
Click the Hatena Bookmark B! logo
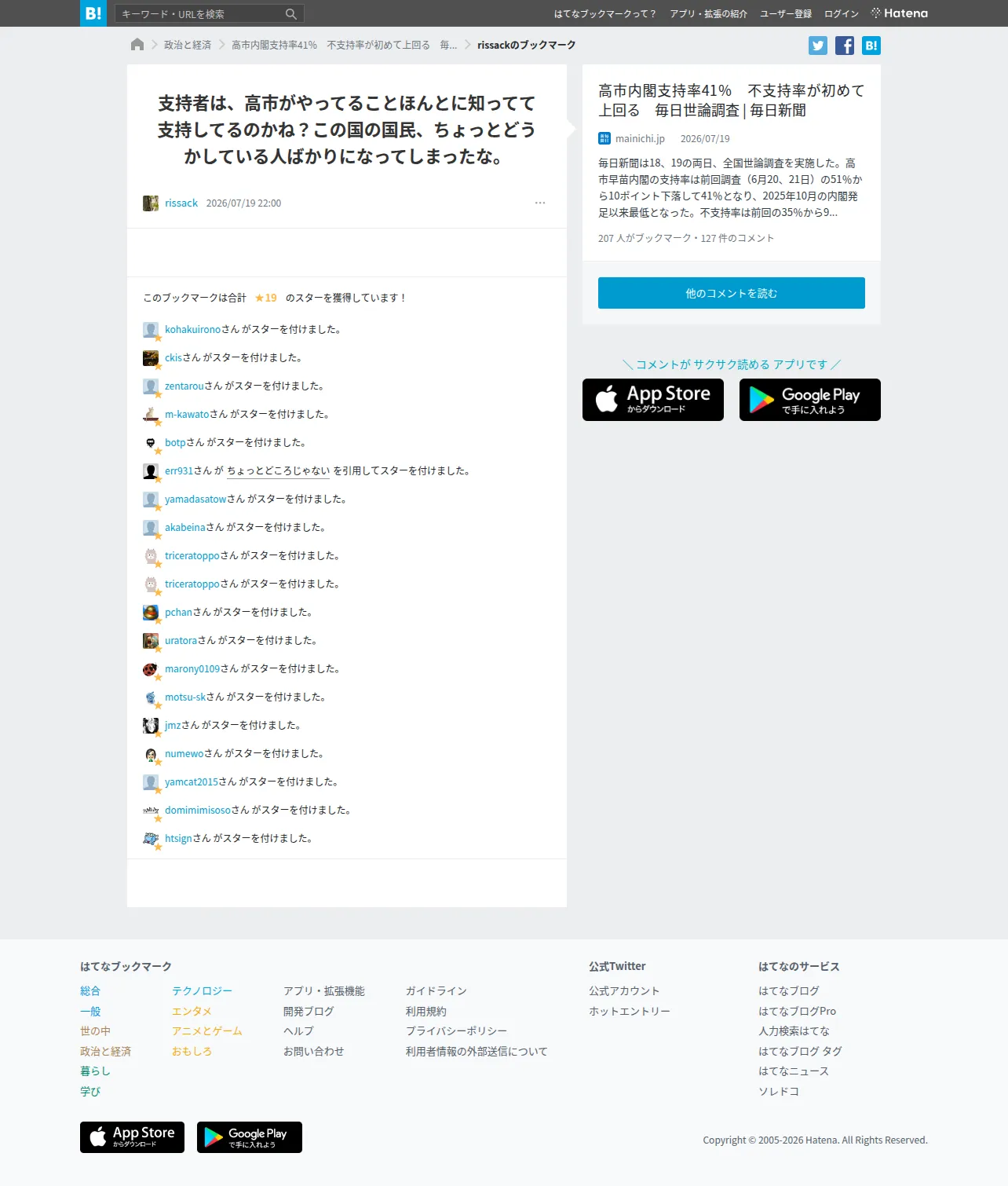tap(93, 13)
